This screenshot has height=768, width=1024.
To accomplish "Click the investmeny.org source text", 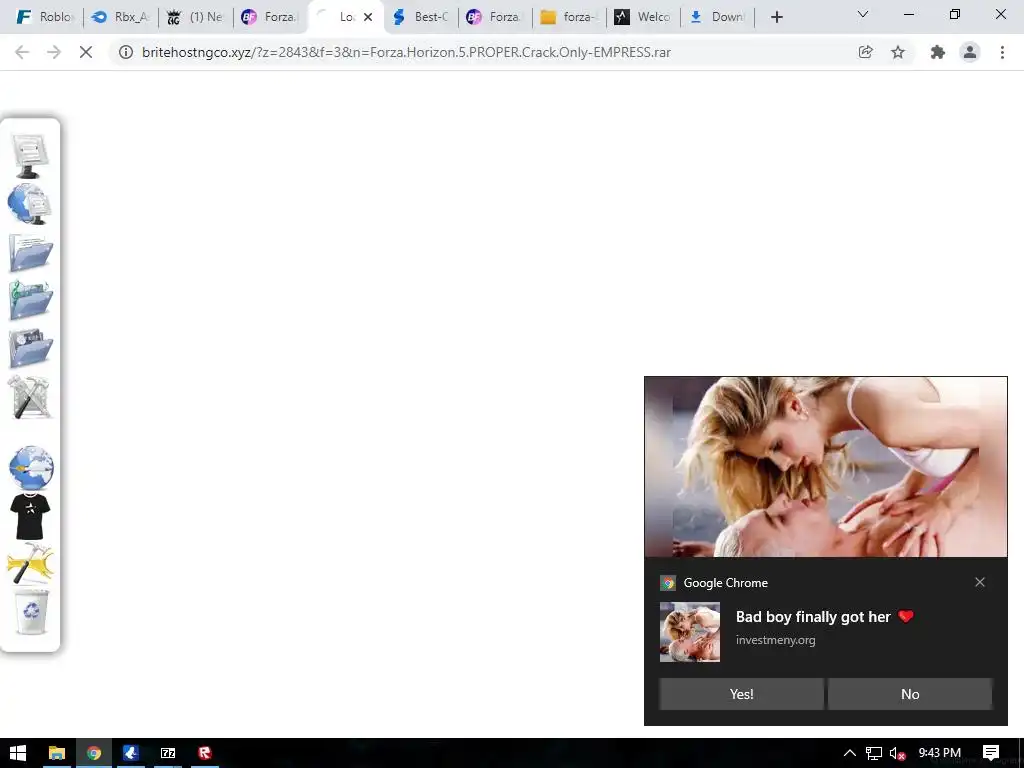I will click(x=775, y=640).
